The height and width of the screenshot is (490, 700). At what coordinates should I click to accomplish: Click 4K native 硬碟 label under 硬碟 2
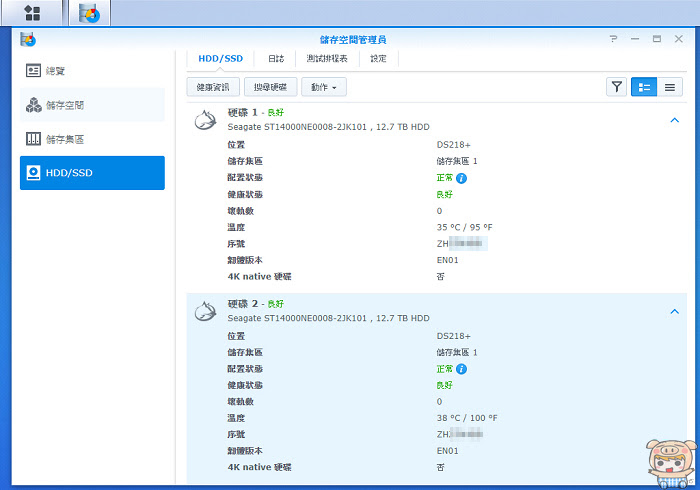click(x=259, y=467)
